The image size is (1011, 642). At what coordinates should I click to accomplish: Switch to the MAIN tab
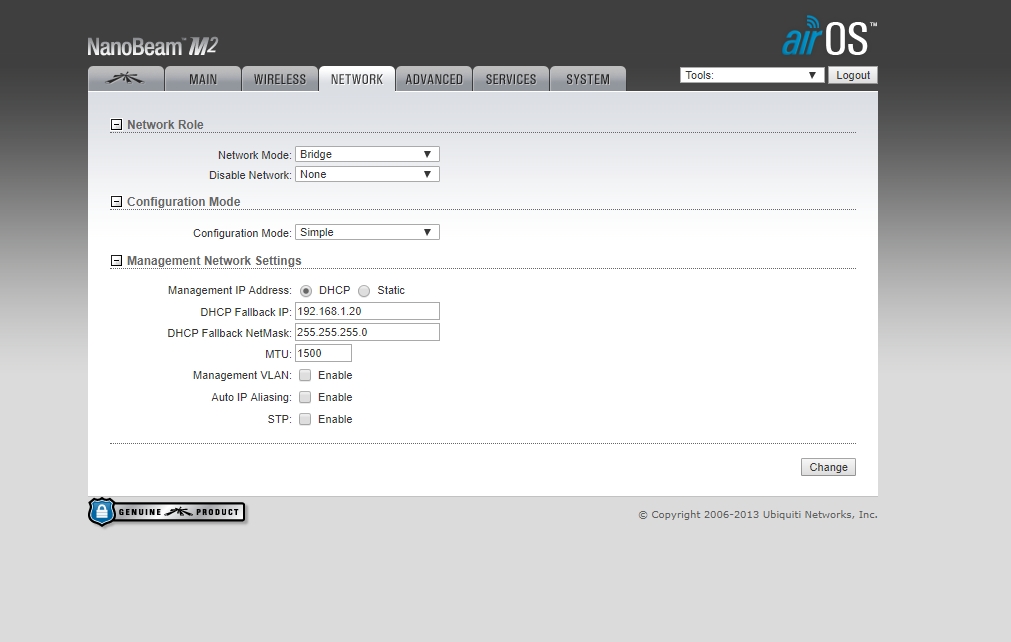pos(202,79)
